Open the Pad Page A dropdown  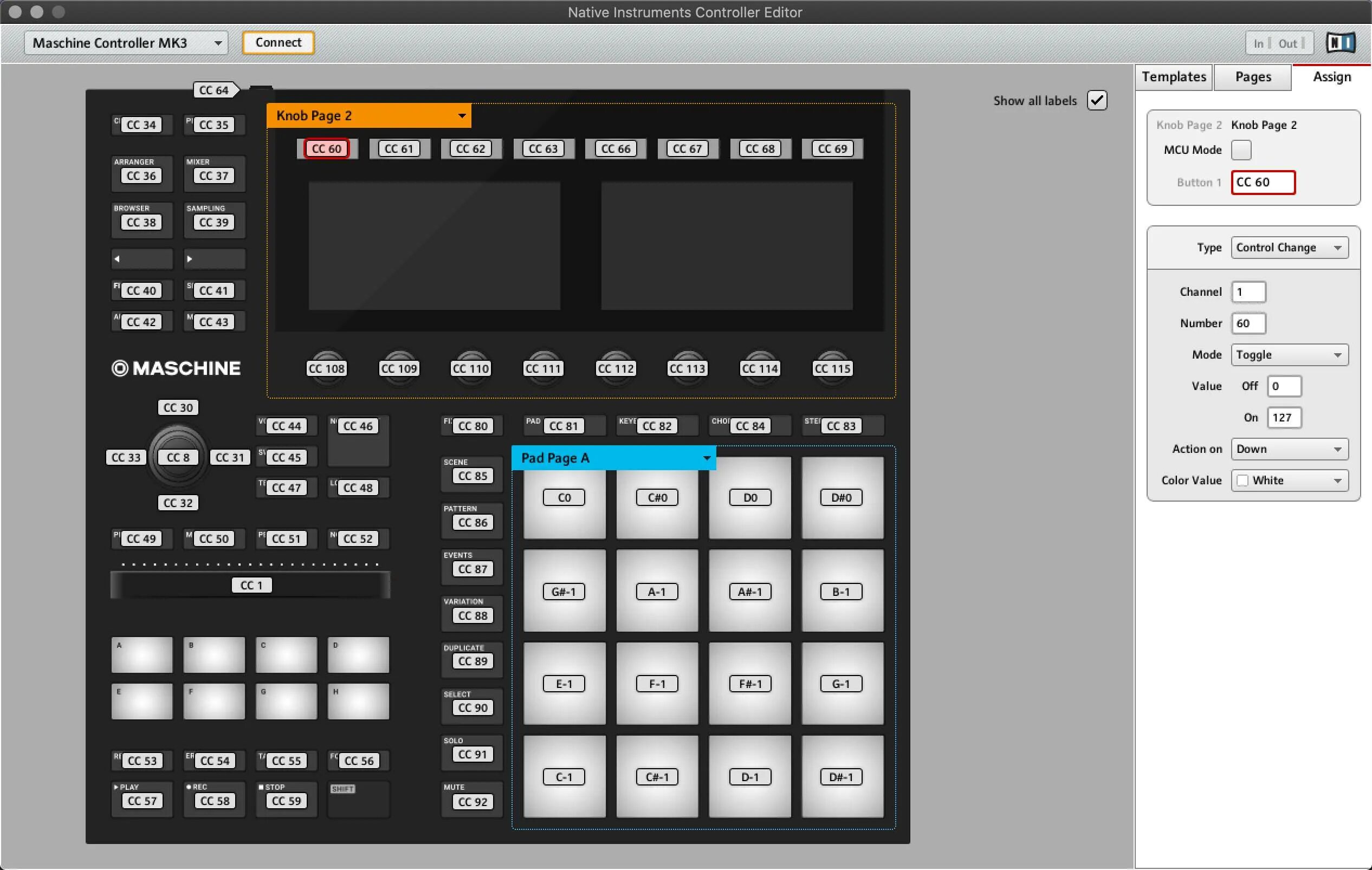[613, 458]
